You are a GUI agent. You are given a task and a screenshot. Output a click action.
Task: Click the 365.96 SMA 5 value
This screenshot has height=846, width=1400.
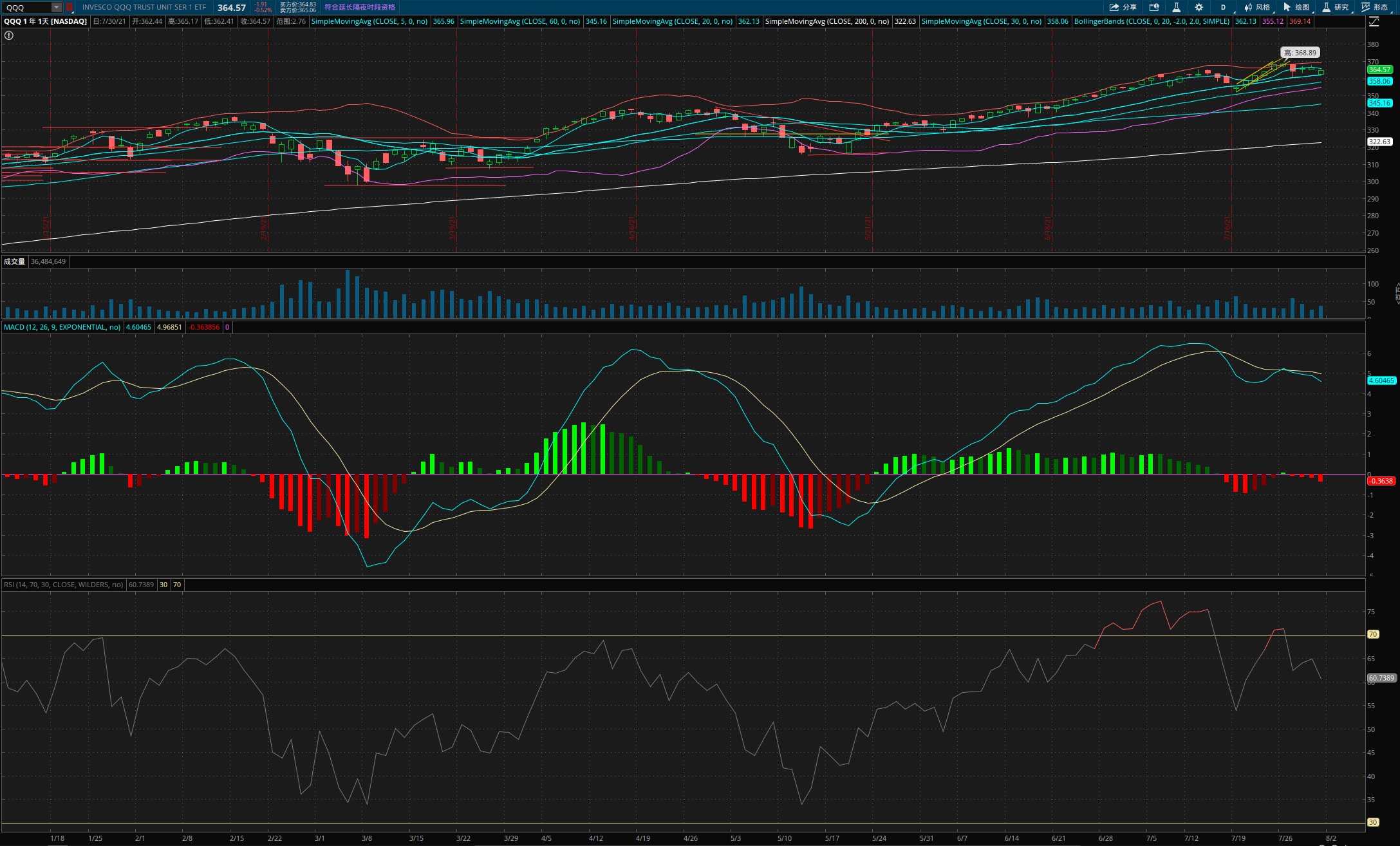[443, 21]
